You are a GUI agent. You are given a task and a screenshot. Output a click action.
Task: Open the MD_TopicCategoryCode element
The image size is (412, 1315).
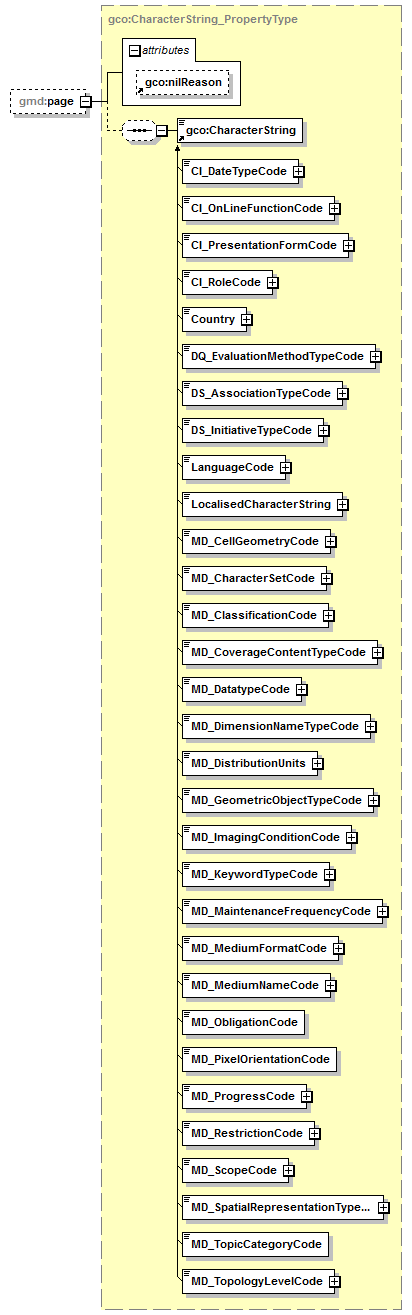coord(255,1244)
